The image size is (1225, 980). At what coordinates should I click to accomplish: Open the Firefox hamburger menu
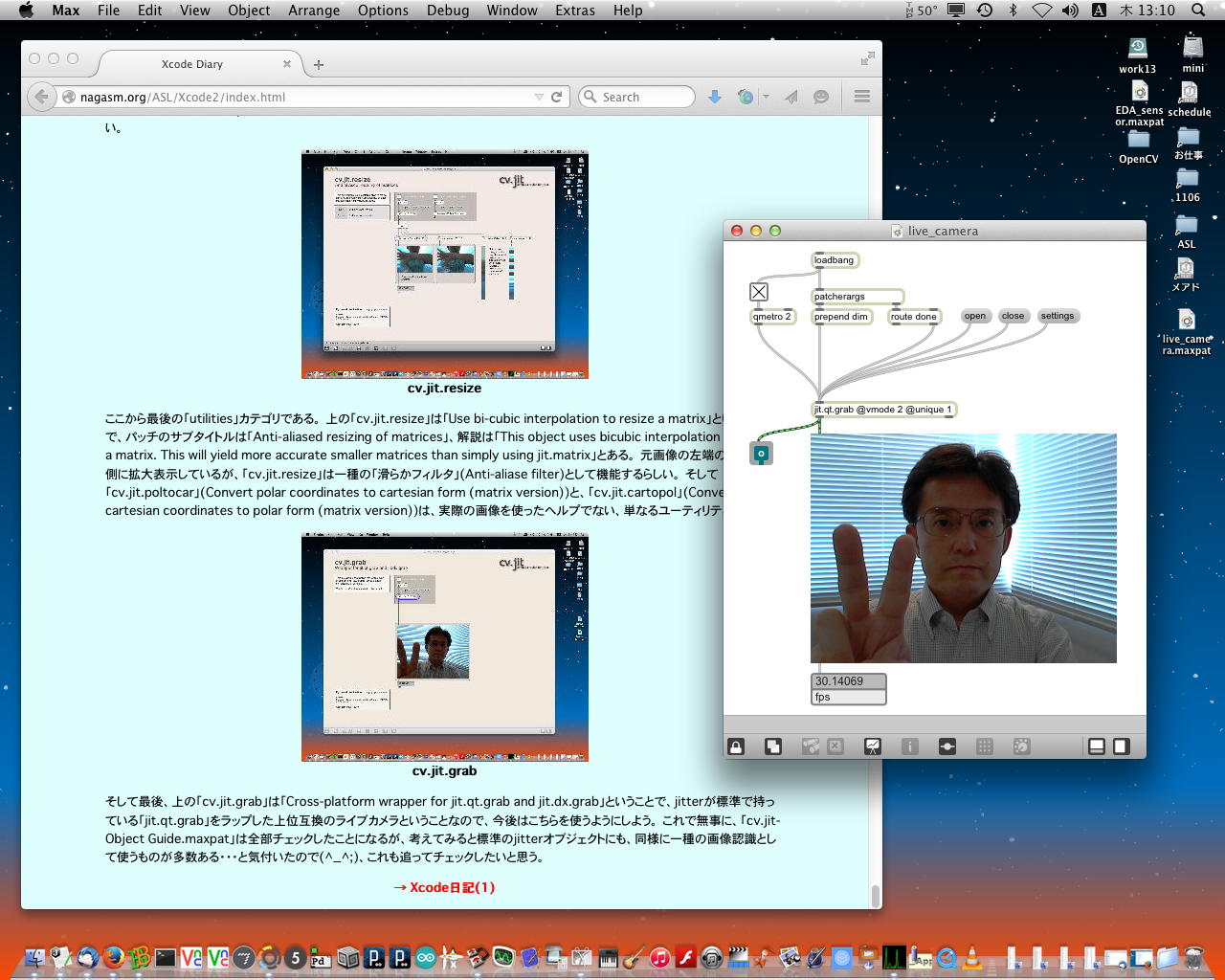coord(861,97)
